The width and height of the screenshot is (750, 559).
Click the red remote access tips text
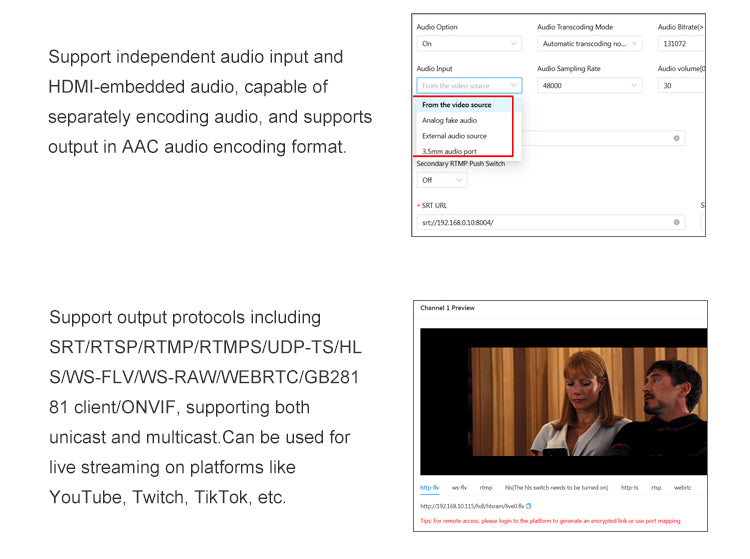pyautogui.click(x=550, y=521)
